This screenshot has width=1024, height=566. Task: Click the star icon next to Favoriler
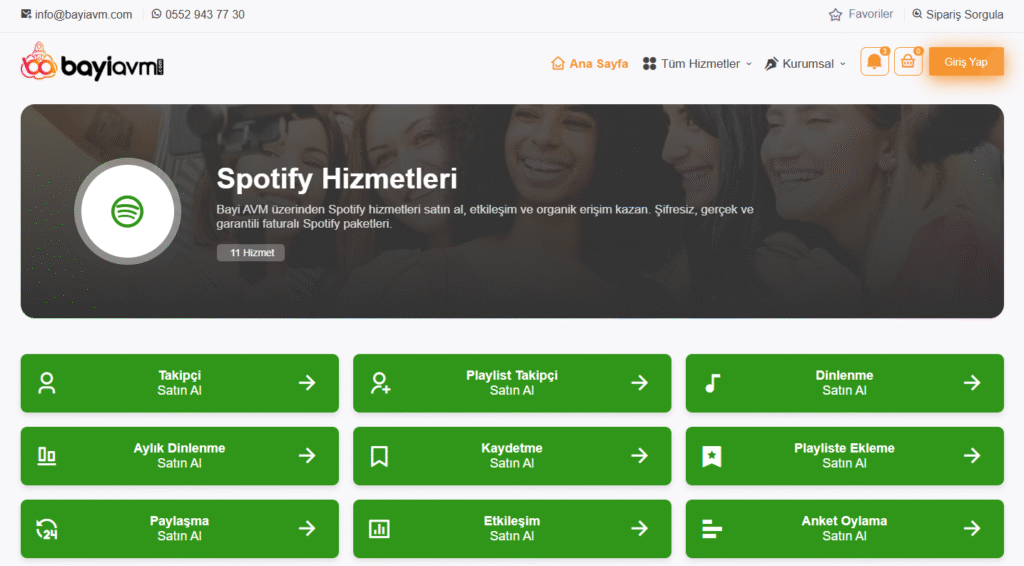click(x=835, y=14)
